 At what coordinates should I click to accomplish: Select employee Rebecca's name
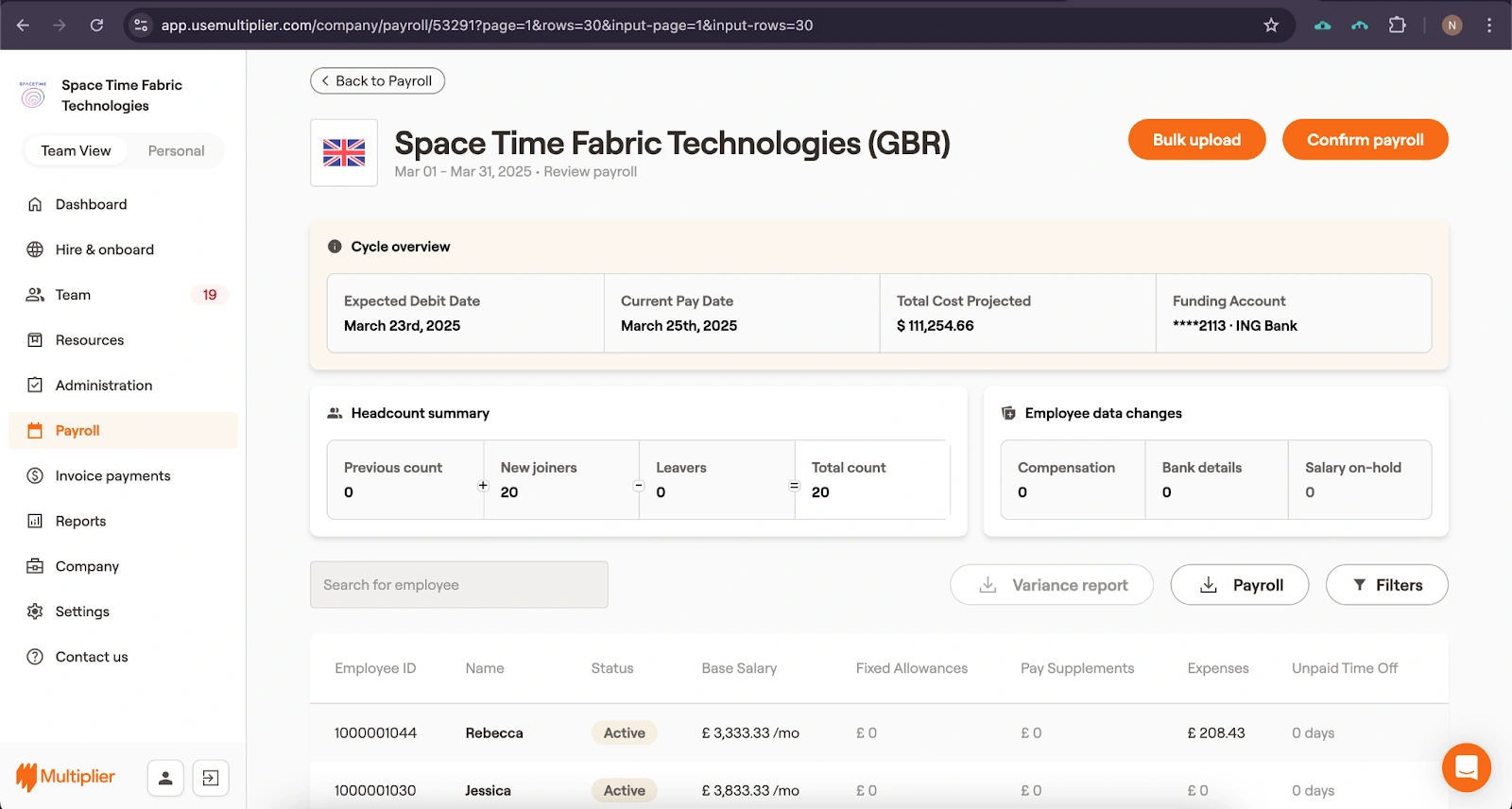(x=494, y=733)
